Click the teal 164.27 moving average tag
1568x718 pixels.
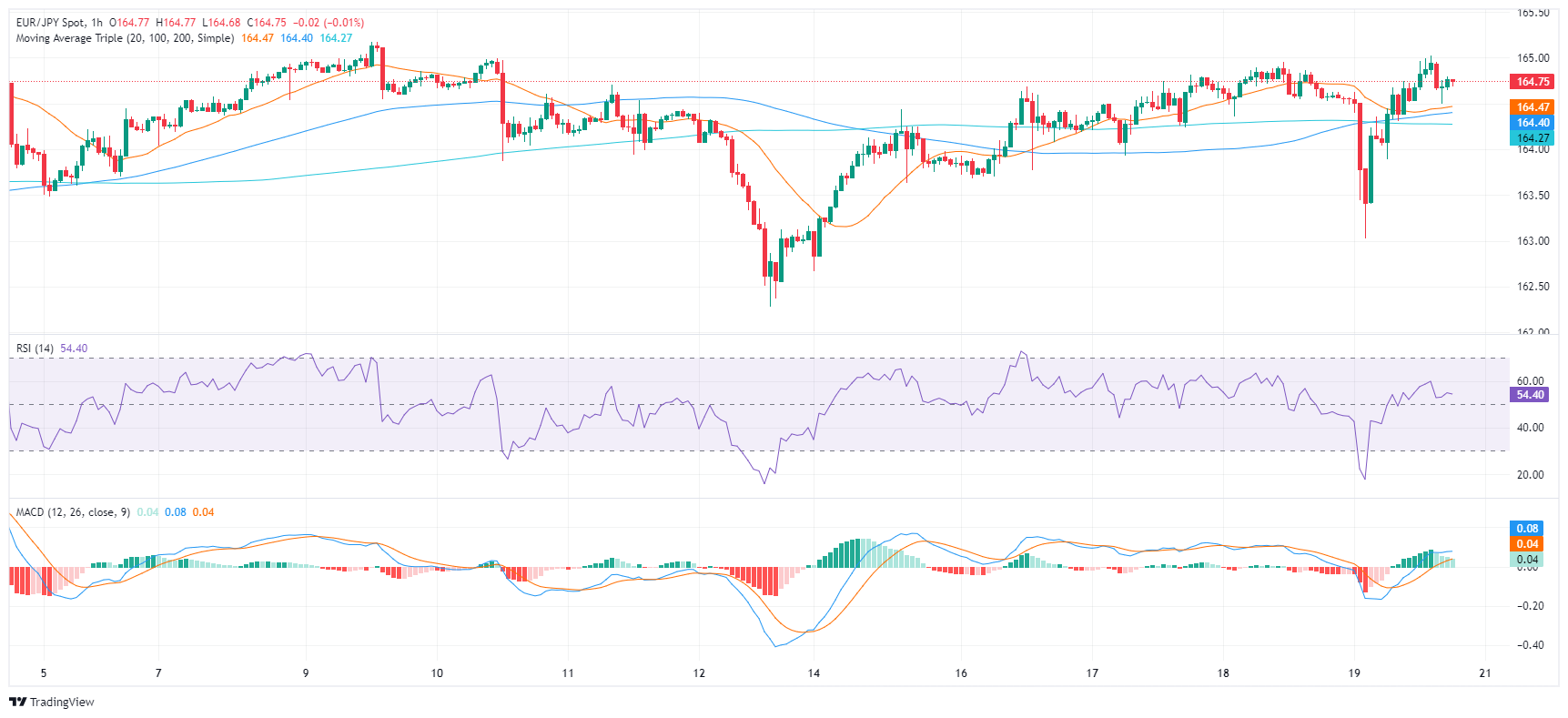tap(1533, 138)
